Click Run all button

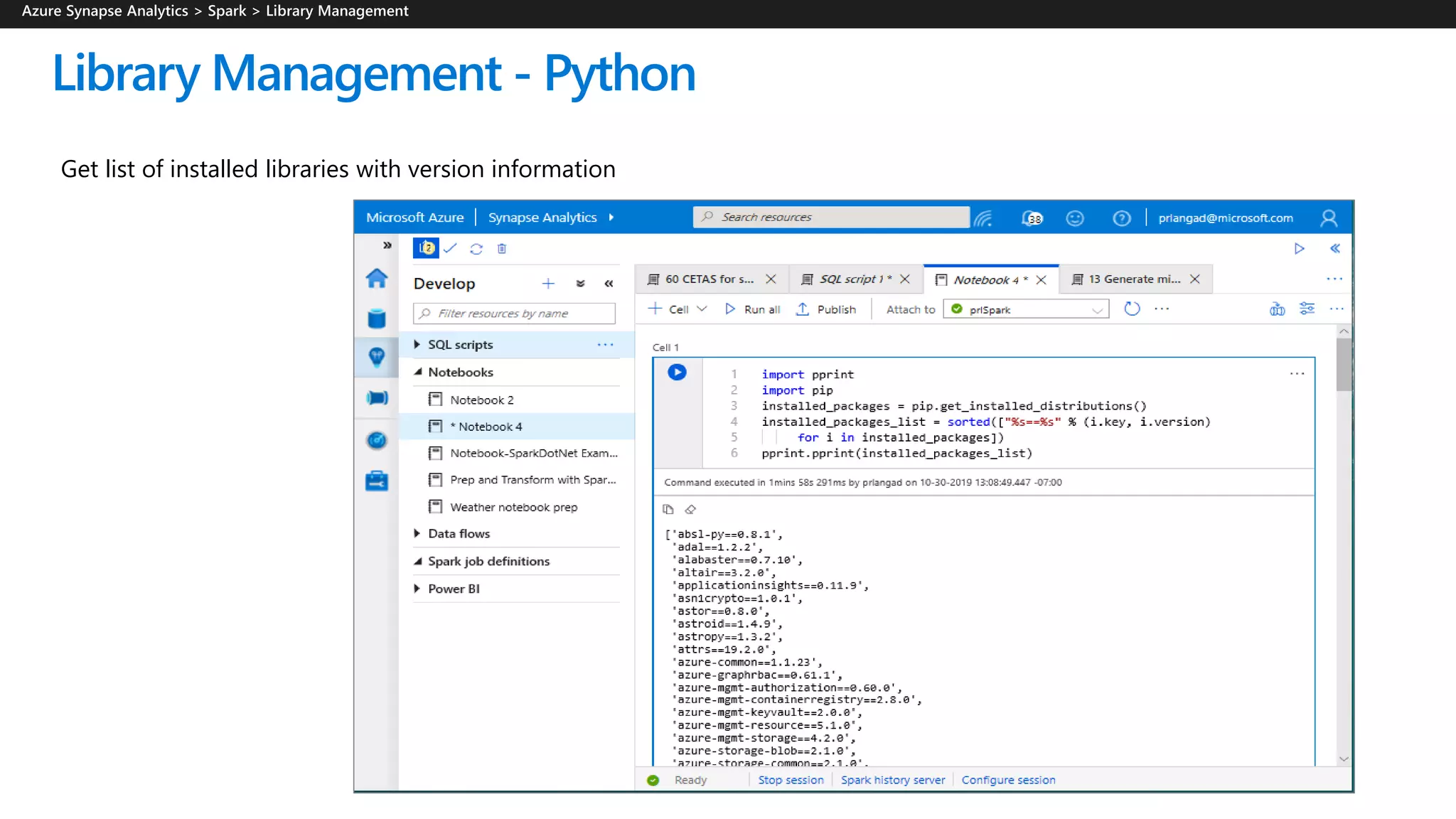tap(752, 309)
